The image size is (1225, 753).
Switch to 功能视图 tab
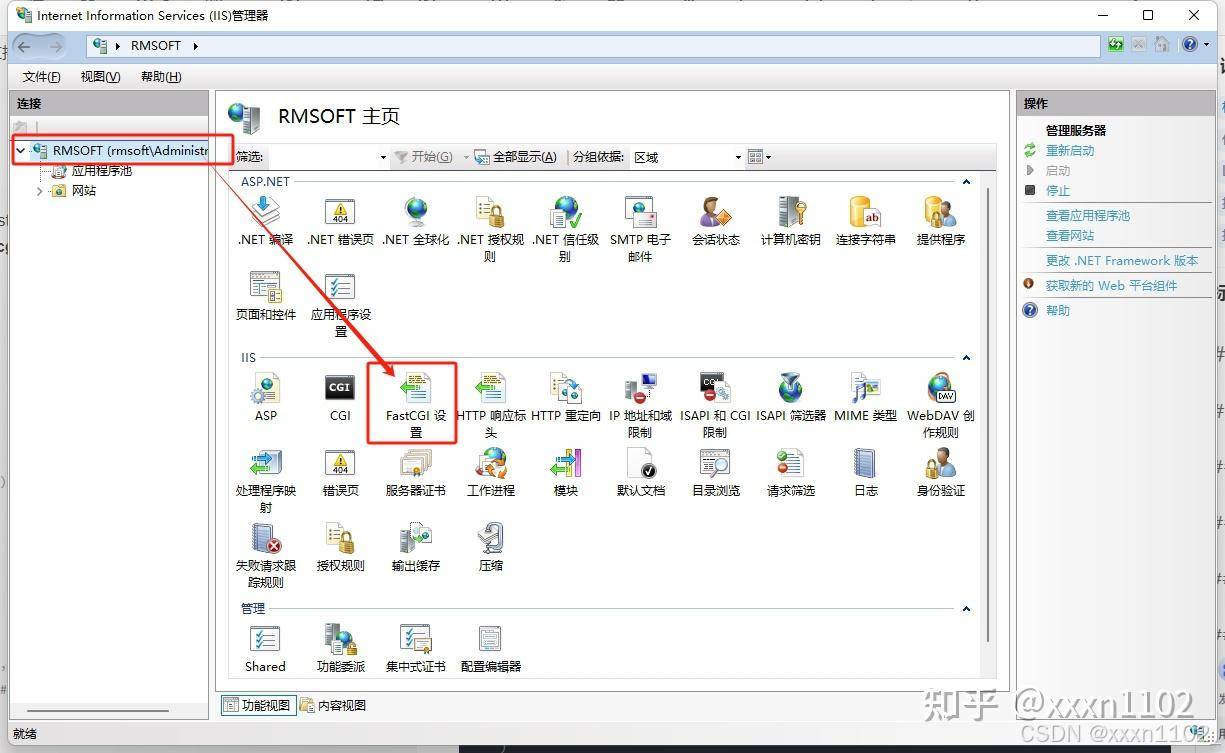tap(257, 705)
